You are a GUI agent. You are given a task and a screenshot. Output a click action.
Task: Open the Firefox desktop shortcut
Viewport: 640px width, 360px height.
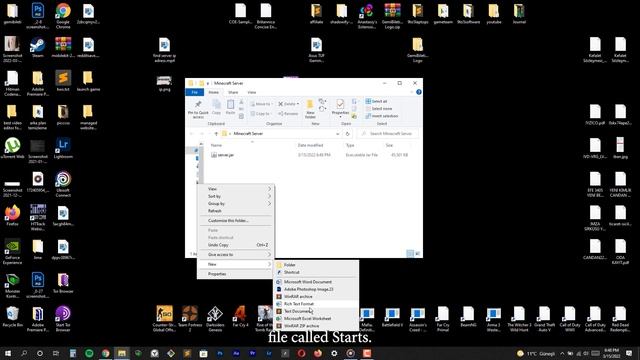[x=12, y=216]
